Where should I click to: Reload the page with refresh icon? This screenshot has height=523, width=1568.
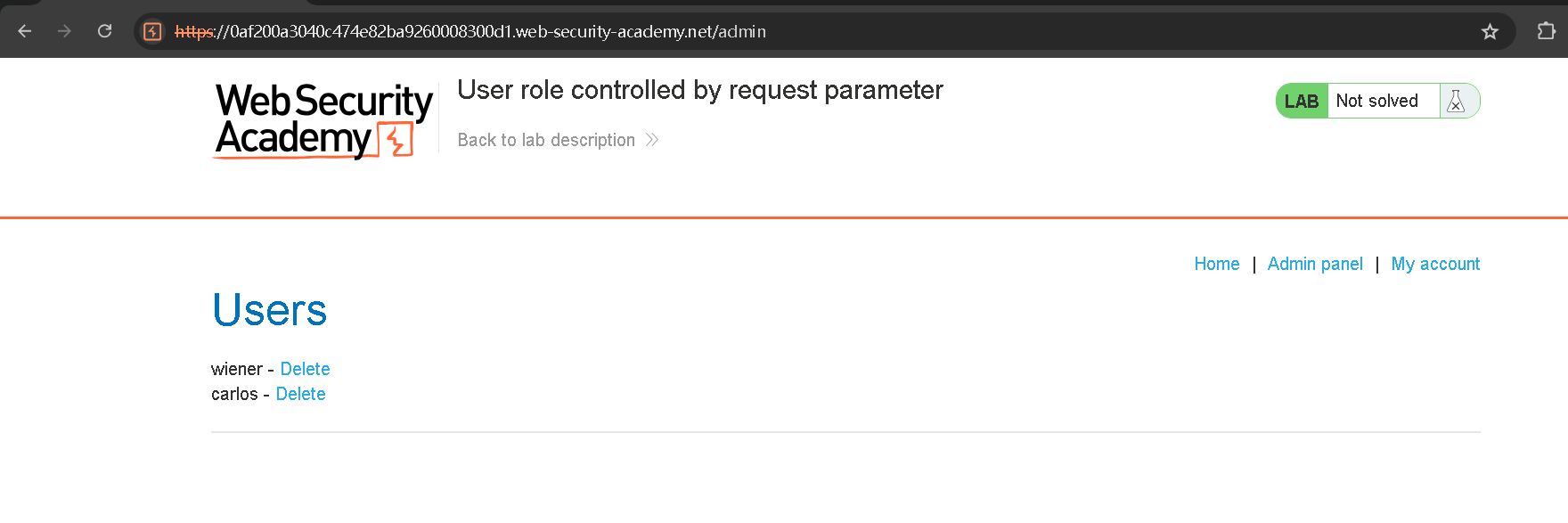(x=104, y=31)
